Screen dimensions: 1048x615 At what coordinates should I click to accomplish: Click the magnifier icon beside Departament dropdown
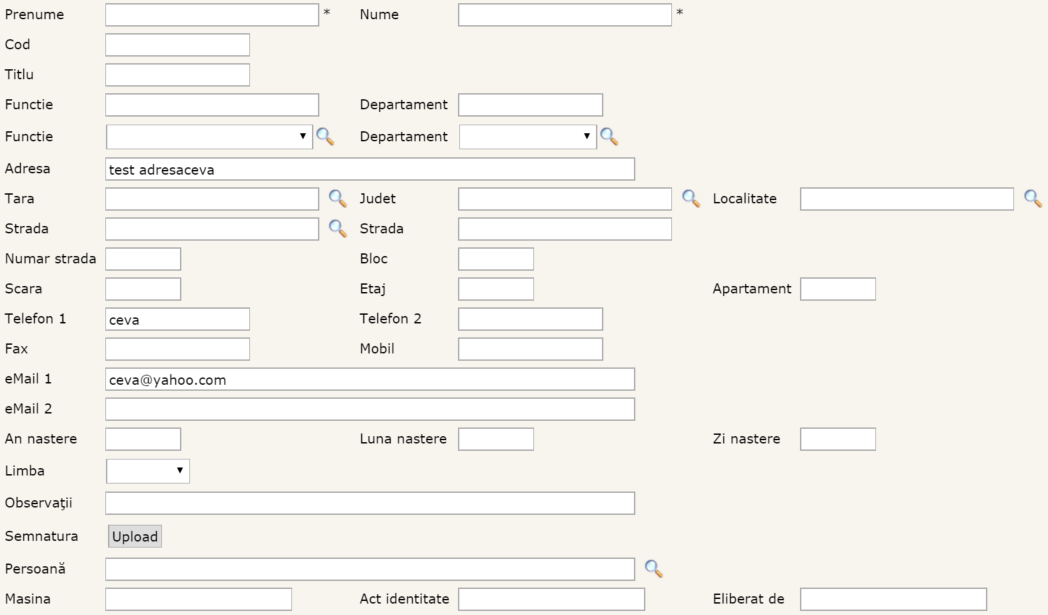click(608, 137)
